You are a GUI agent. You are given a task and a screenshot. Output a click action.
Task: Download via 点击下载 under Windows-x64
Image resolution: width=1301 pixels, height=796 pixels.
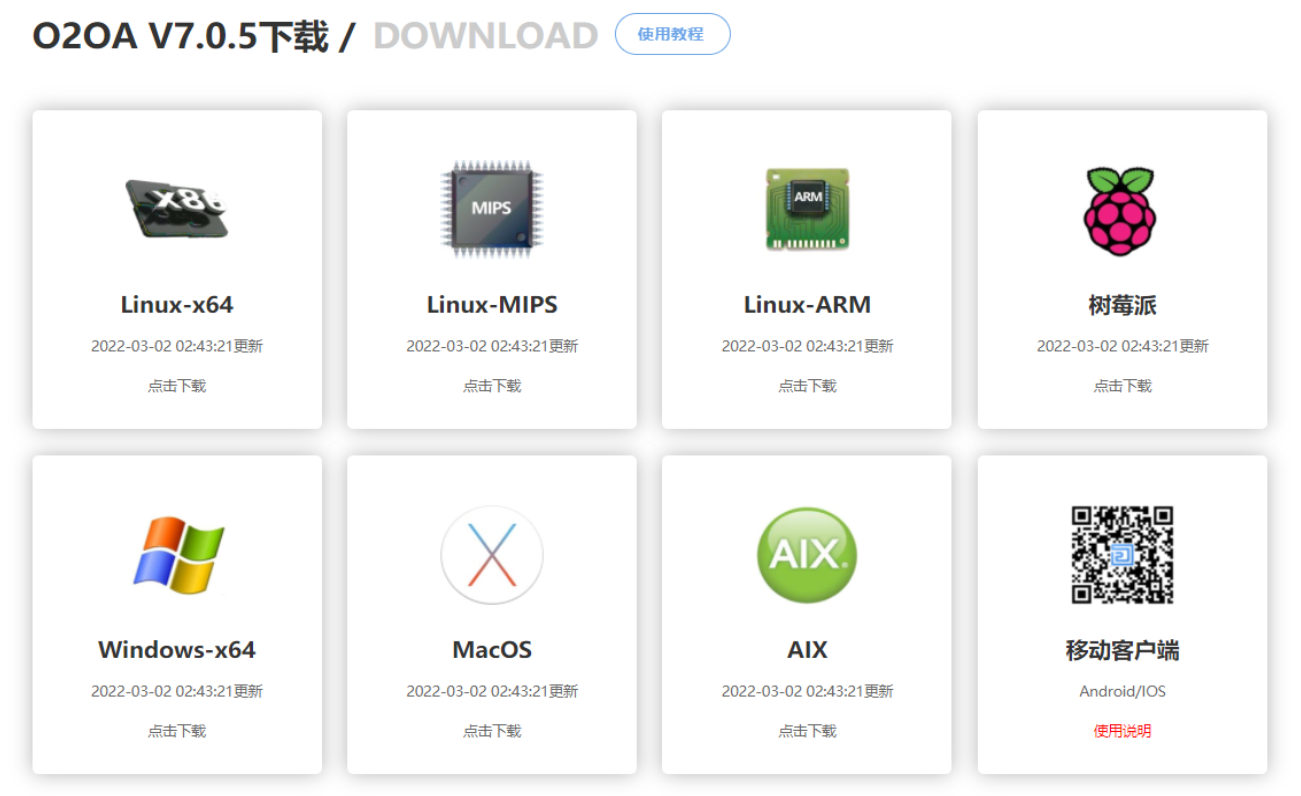coord(177,730)
